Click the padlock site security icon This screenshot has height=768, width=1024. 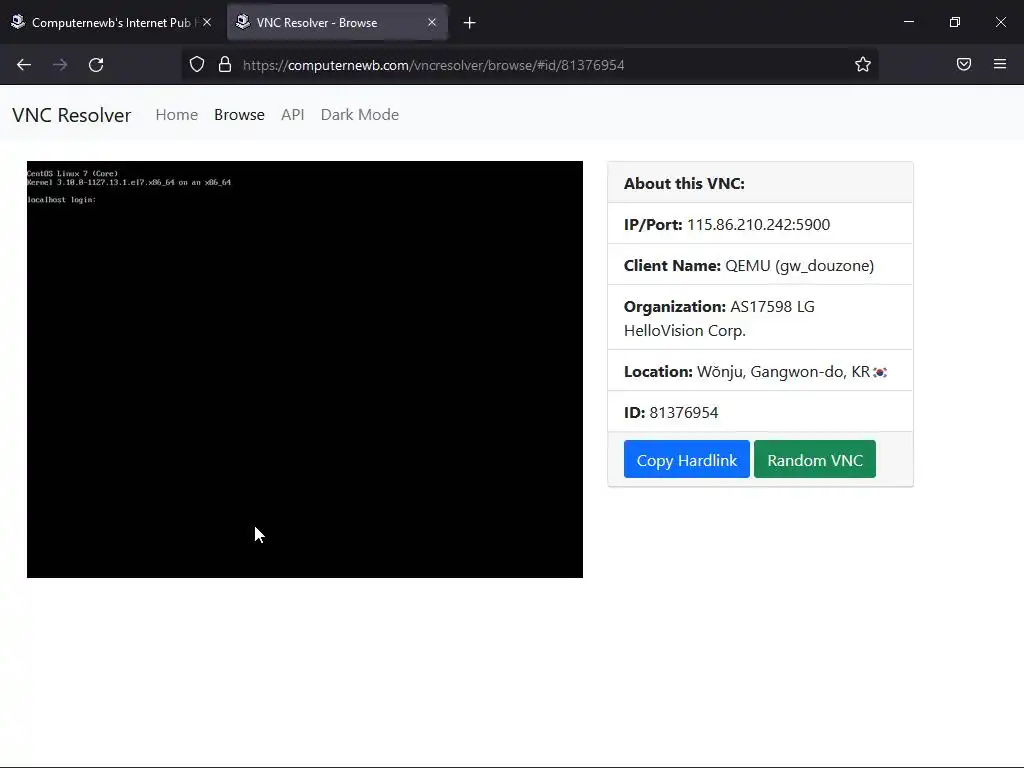(225, 65)
